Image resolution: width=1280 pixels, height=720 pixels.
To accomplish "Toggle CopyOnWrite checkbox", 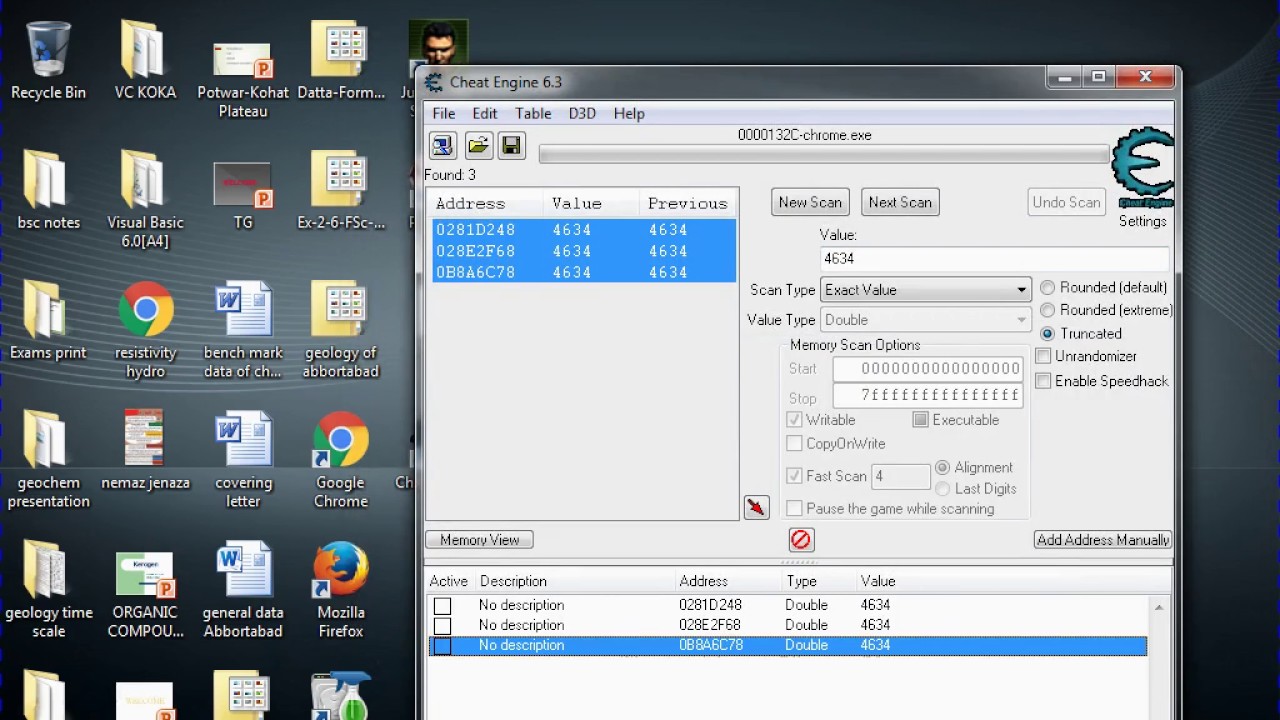I will 794,443.
